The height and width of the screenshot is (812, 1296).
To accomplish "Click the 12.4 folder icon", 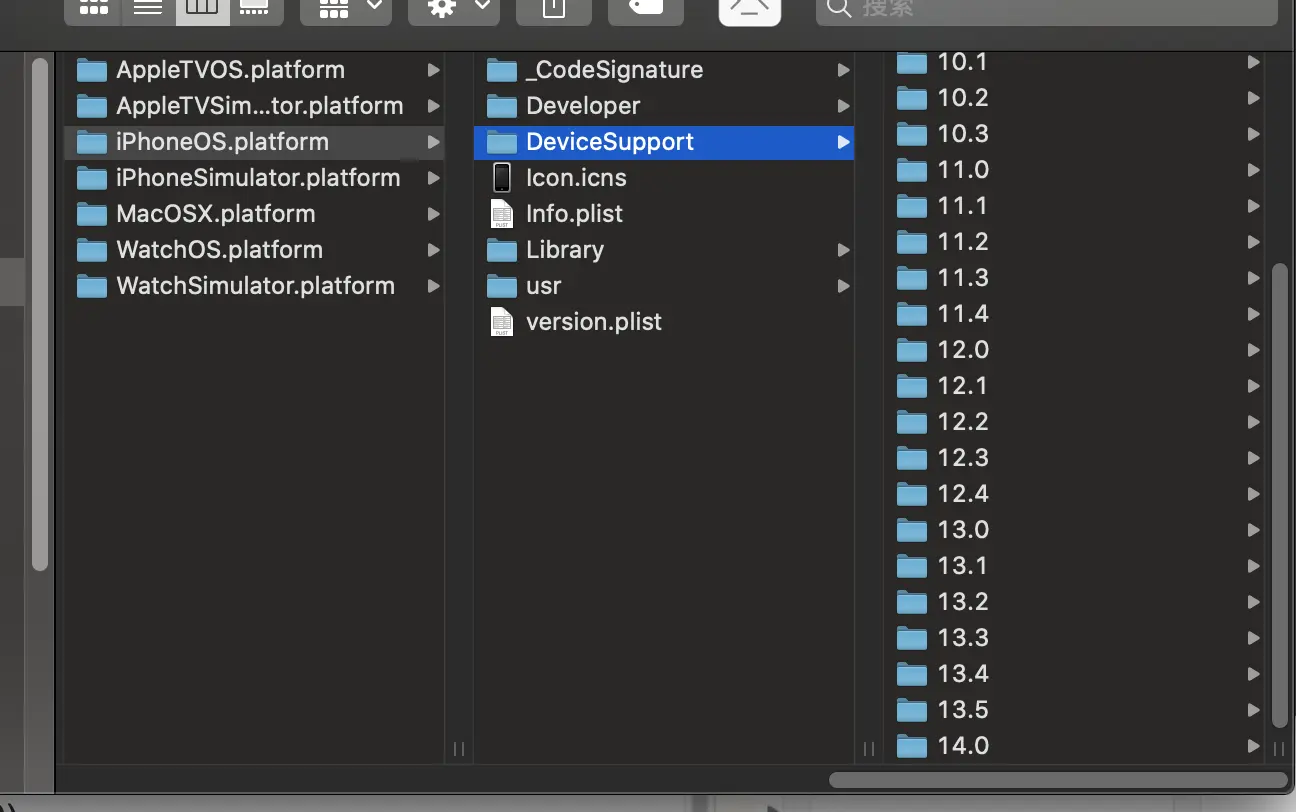I will [912, 494].
